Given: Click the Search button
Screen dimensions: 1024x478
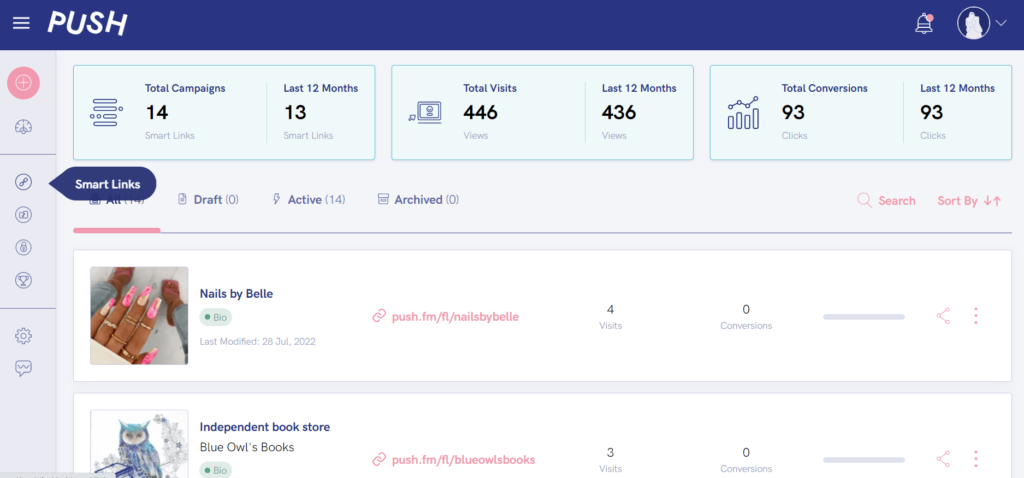Looking at the screenshot, I should (x=886, y=201).
